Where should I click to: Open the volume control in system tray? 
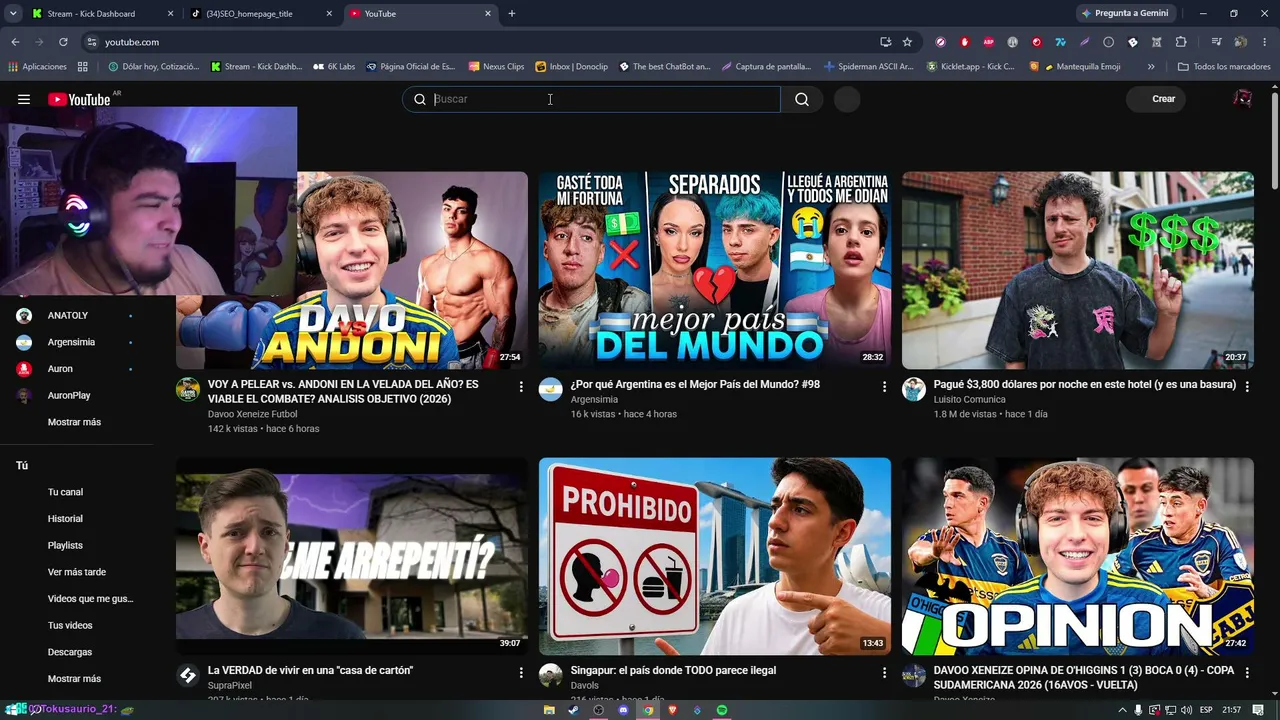1186,710
